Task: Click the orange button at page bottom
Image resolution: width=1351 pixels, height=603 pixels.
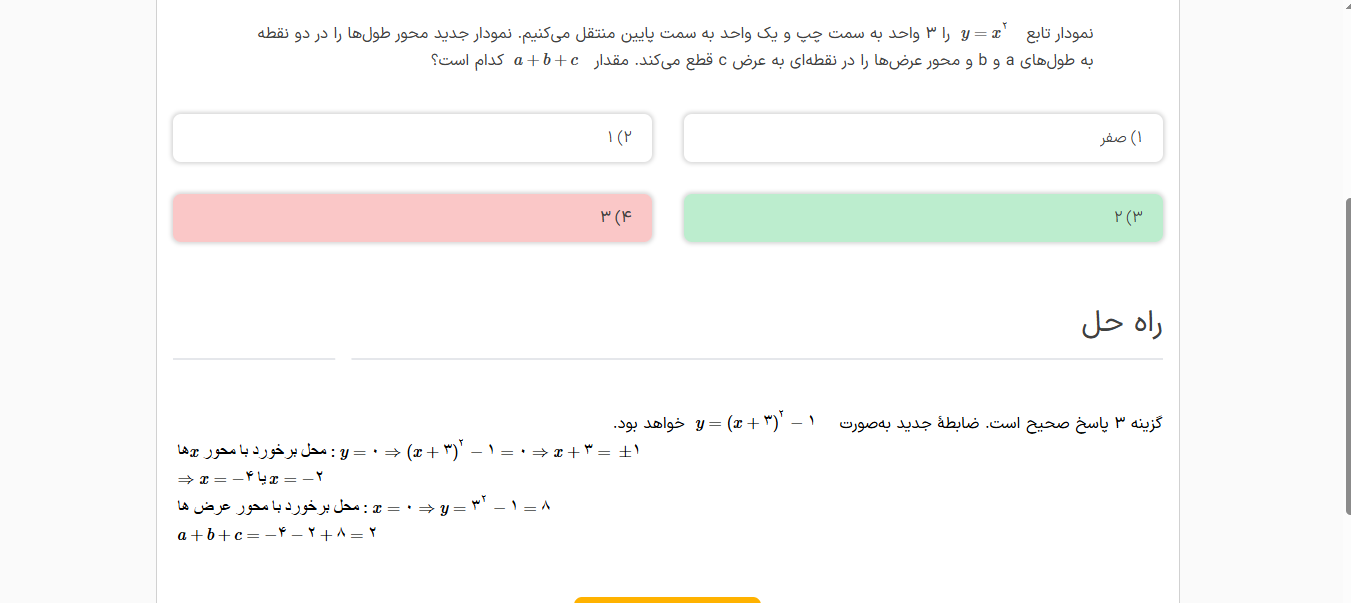Action: [x=667, y=599]
